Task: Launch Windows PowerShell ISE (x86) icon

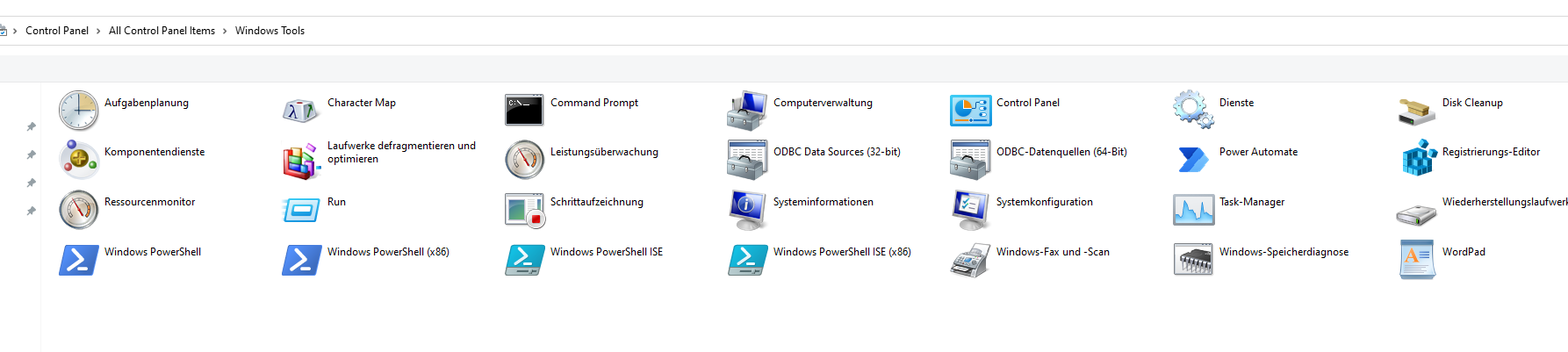Action: click(x=748, y=260)
